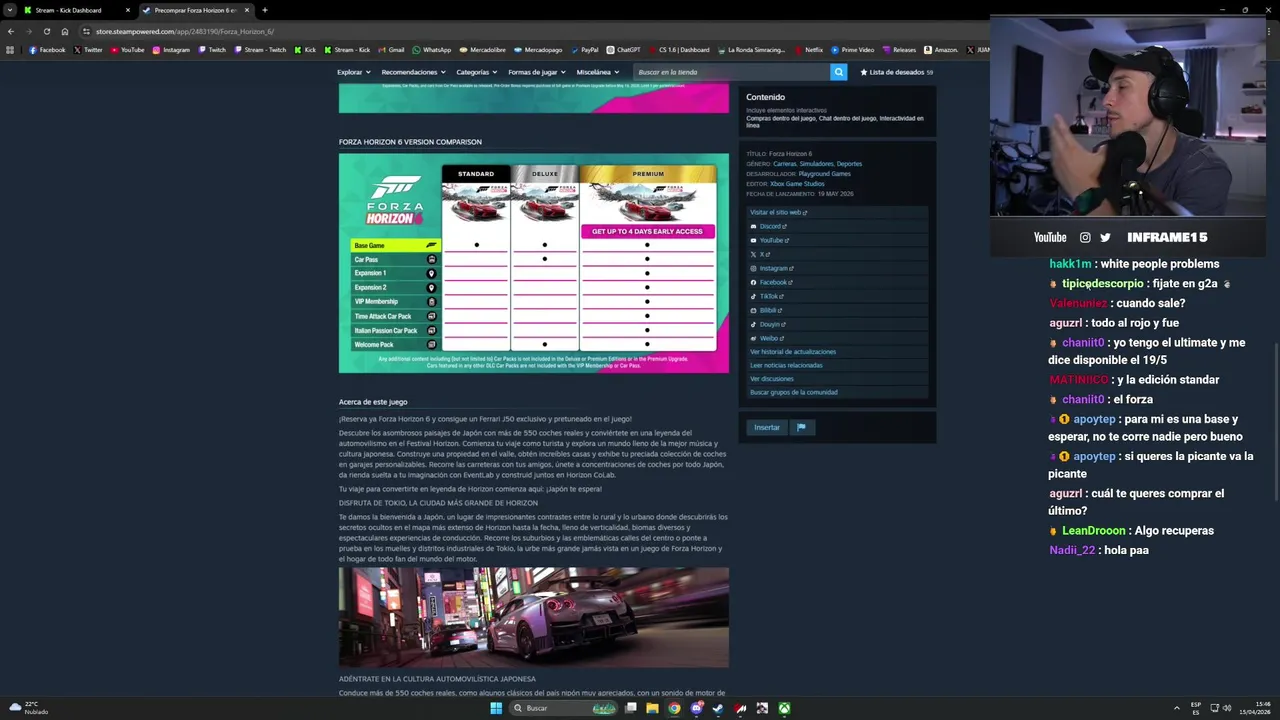
Task: Select the Precomprar Forza Horizon 6 tab
Action: point(195,10)
